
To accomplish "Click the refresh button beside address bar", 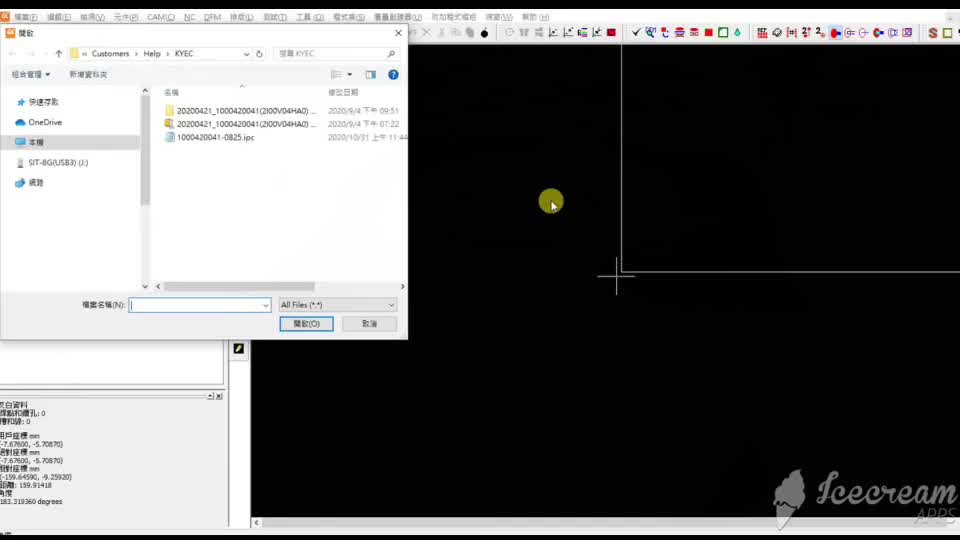I will [260, 53].
